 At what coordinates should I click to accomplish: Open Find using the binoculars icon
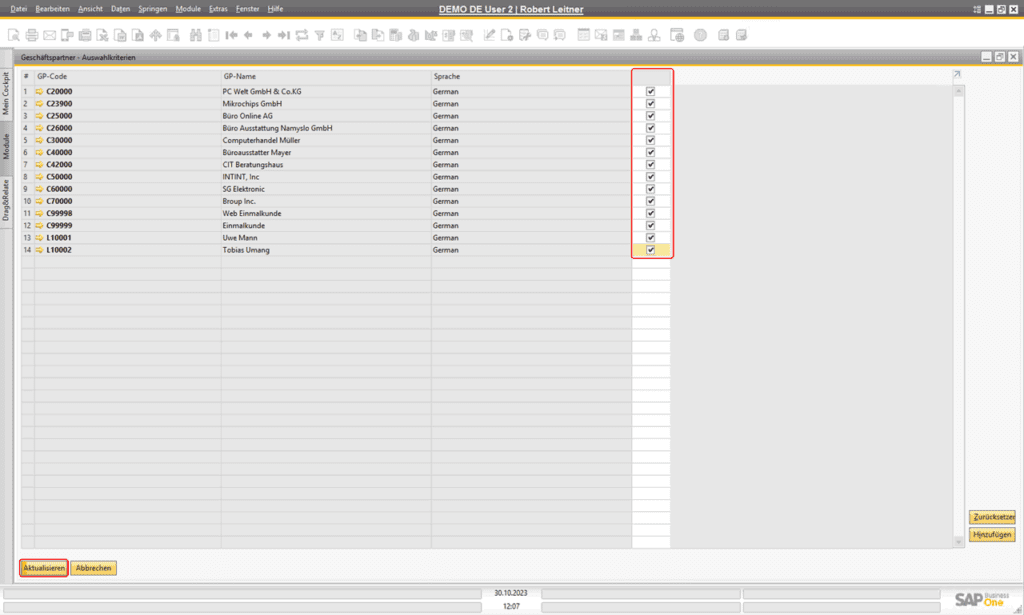click(x=196, y=35)
